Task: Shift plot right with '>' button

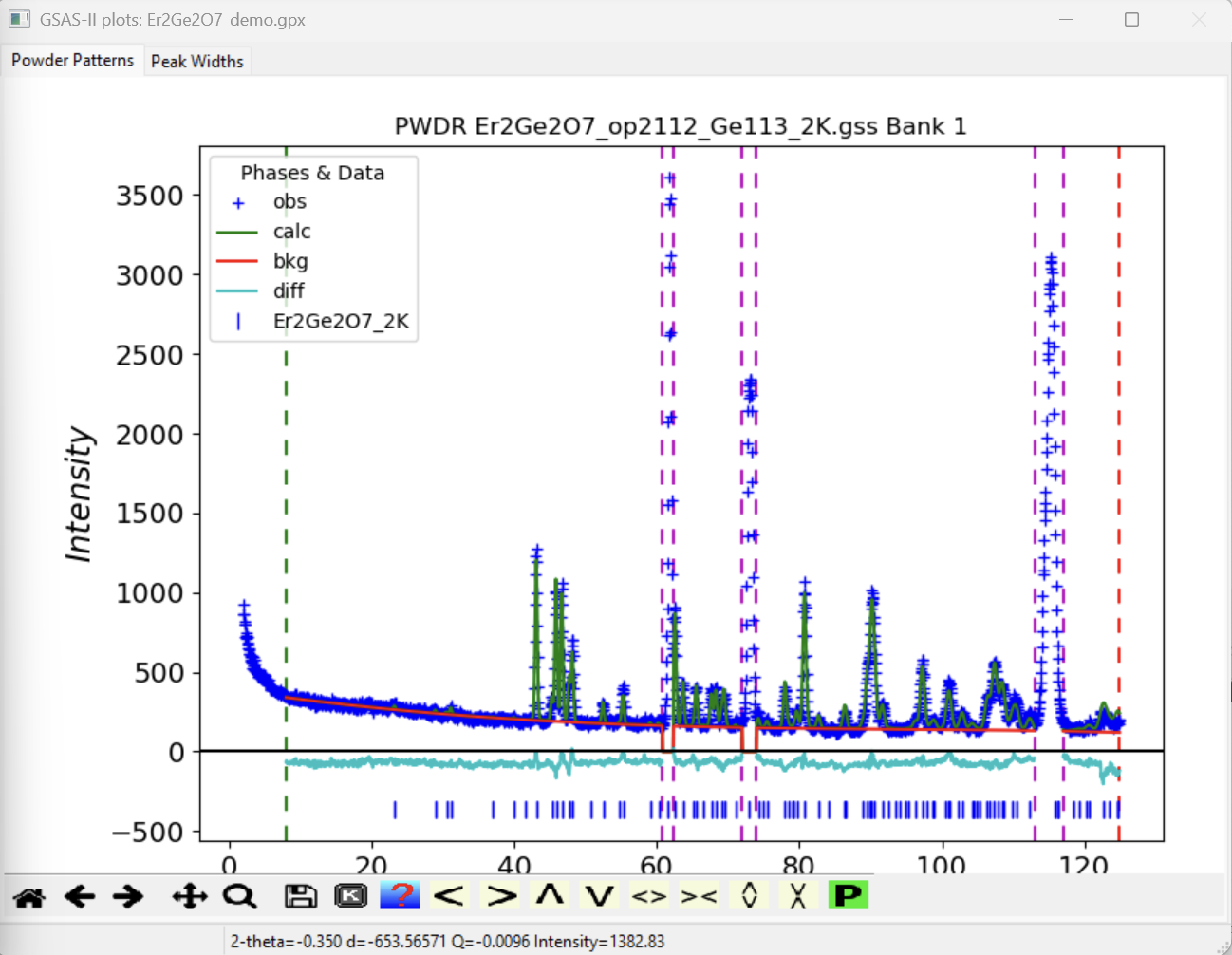Action: (x=500, y=895)
